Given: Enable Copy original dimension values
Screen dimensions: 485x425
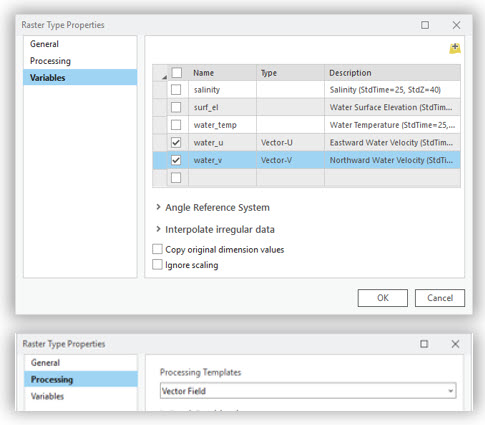Looking at the screenshot, I should pyautogui.click(x=157, y=249).
